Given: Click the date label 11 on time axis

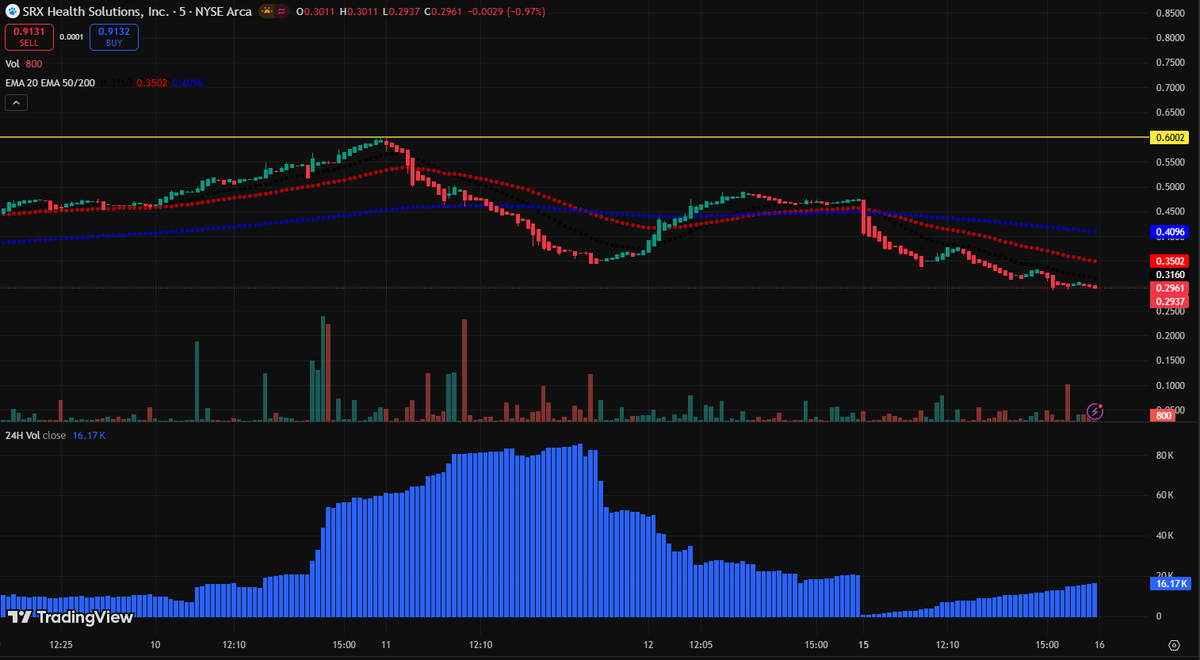Looking at the screenshot, I should (x=386, y=645).
